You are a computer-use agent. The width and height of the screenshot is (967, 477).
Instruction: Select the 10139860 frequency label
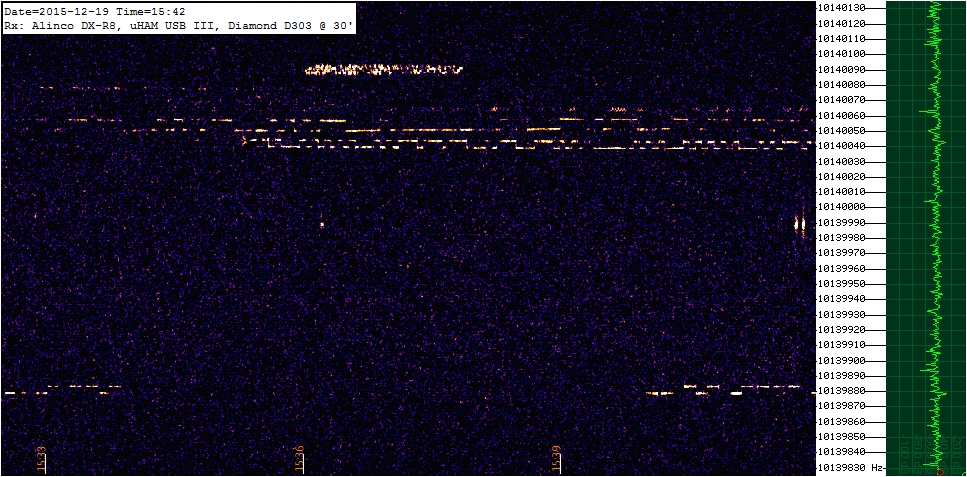pos(843,421)
